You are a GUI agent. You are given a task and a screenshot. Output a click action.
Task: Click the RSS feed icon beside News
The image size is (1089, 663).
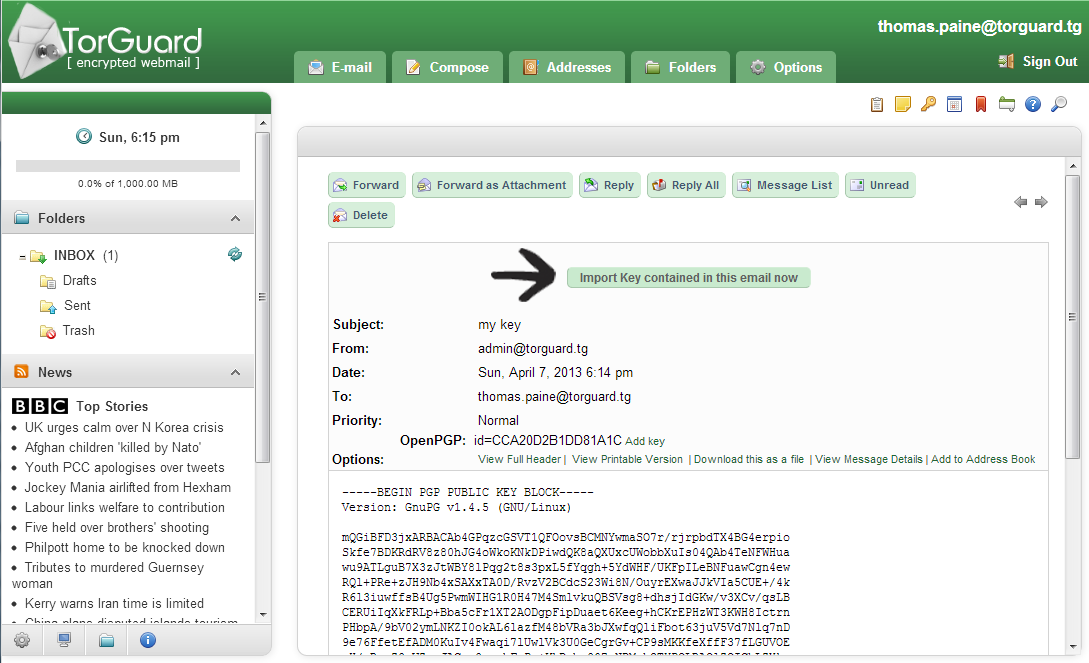(22, 371)
